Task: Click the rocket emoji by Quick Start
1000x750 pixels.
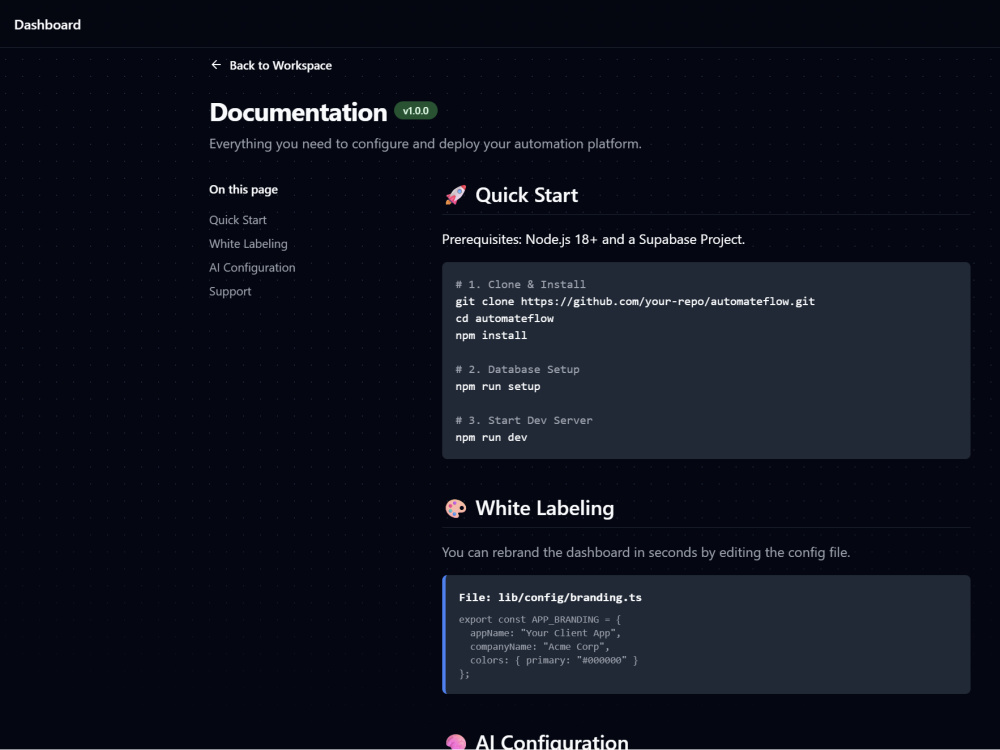Action: [x=455, y=195]
